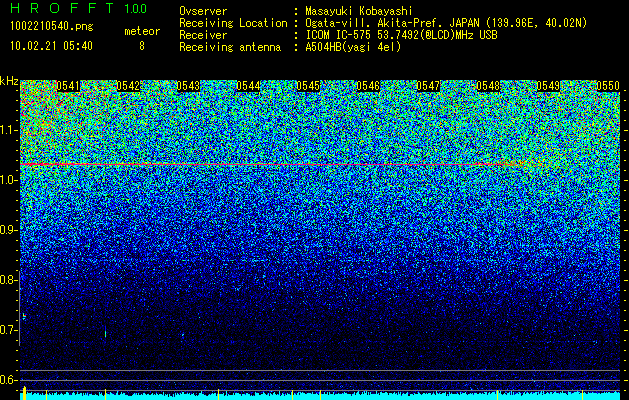Click the Ogata-vill. Akita-Pref. JAPAN location text
629x400 pixels.
click(446, 23)
